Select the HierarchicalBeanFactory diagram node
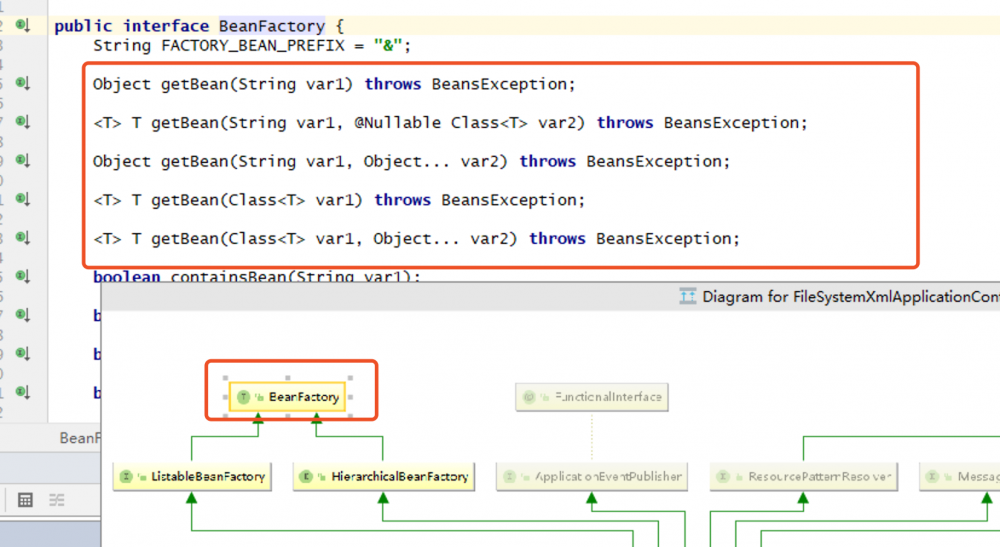This screenshot has height=547, width=1000. point(383,476)
